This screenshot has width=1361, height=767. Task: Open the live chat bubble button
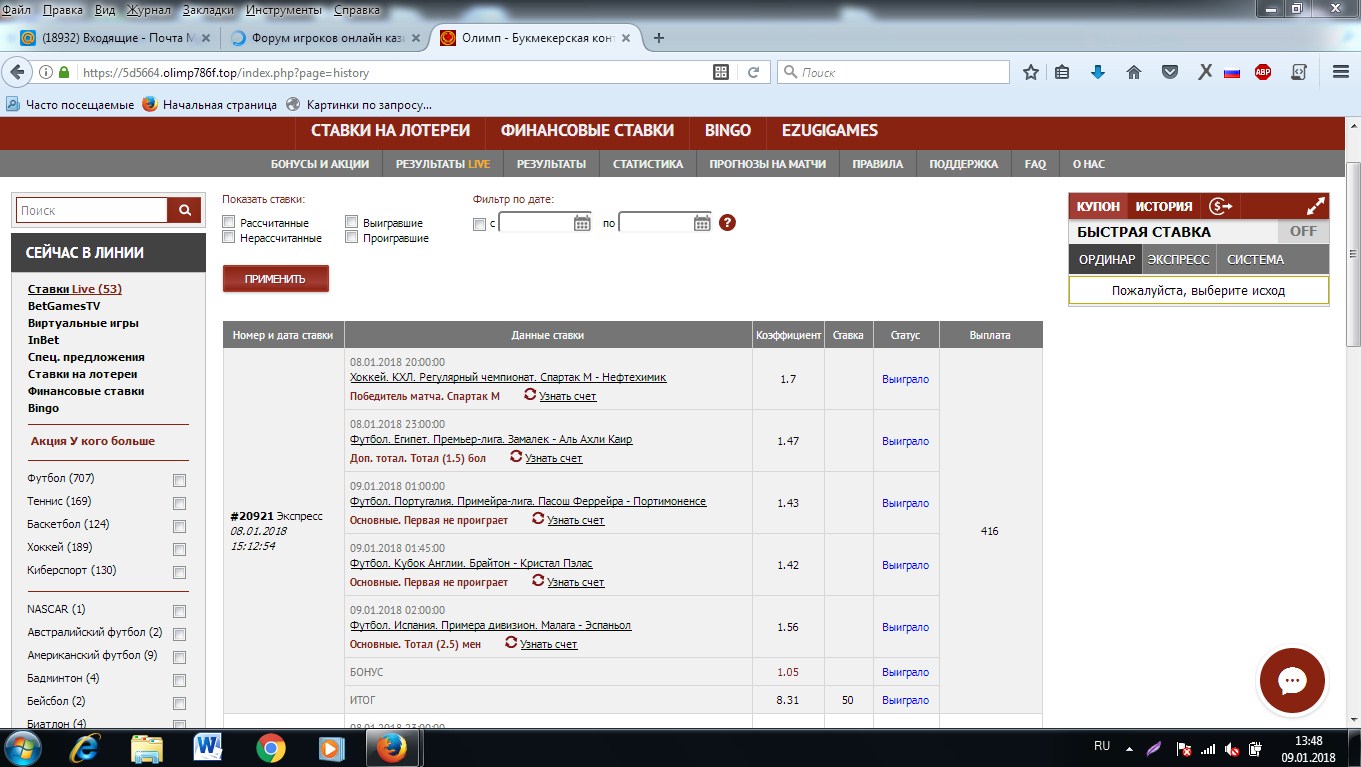pyautogui.click(x=1292, y=680)
